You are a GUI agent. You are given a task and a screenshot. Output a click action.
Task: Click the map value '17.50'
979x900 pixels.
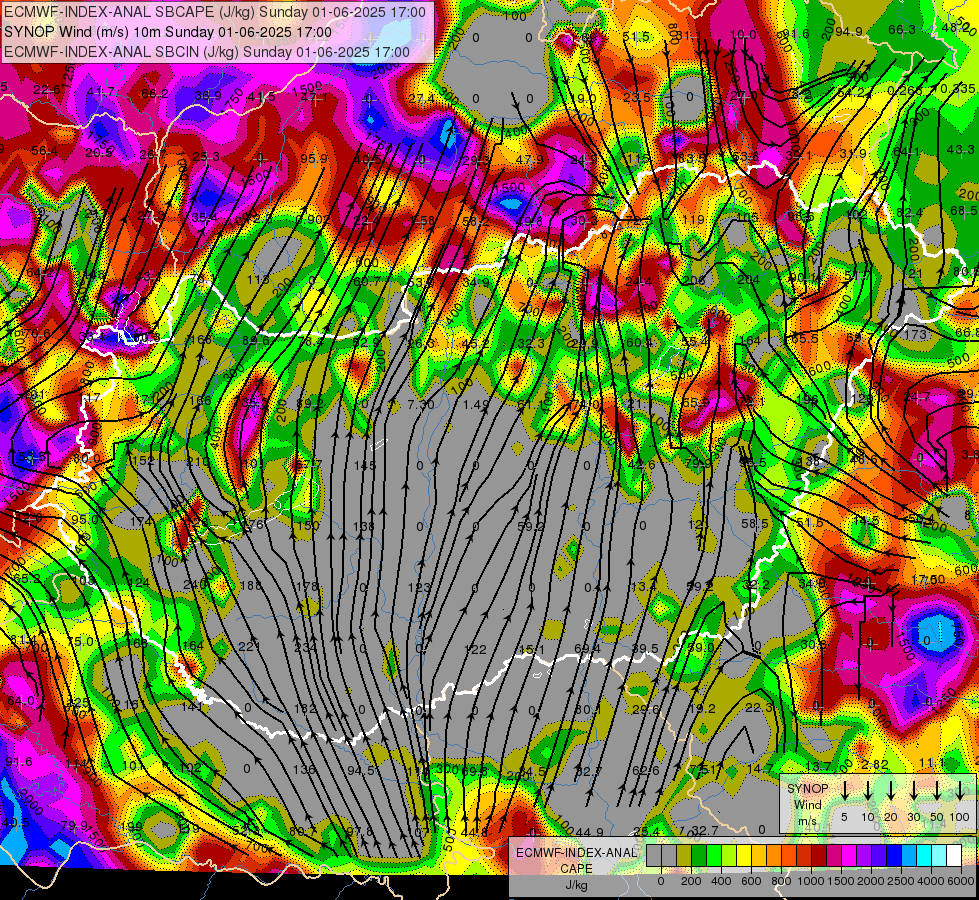[x=928, y=580]
